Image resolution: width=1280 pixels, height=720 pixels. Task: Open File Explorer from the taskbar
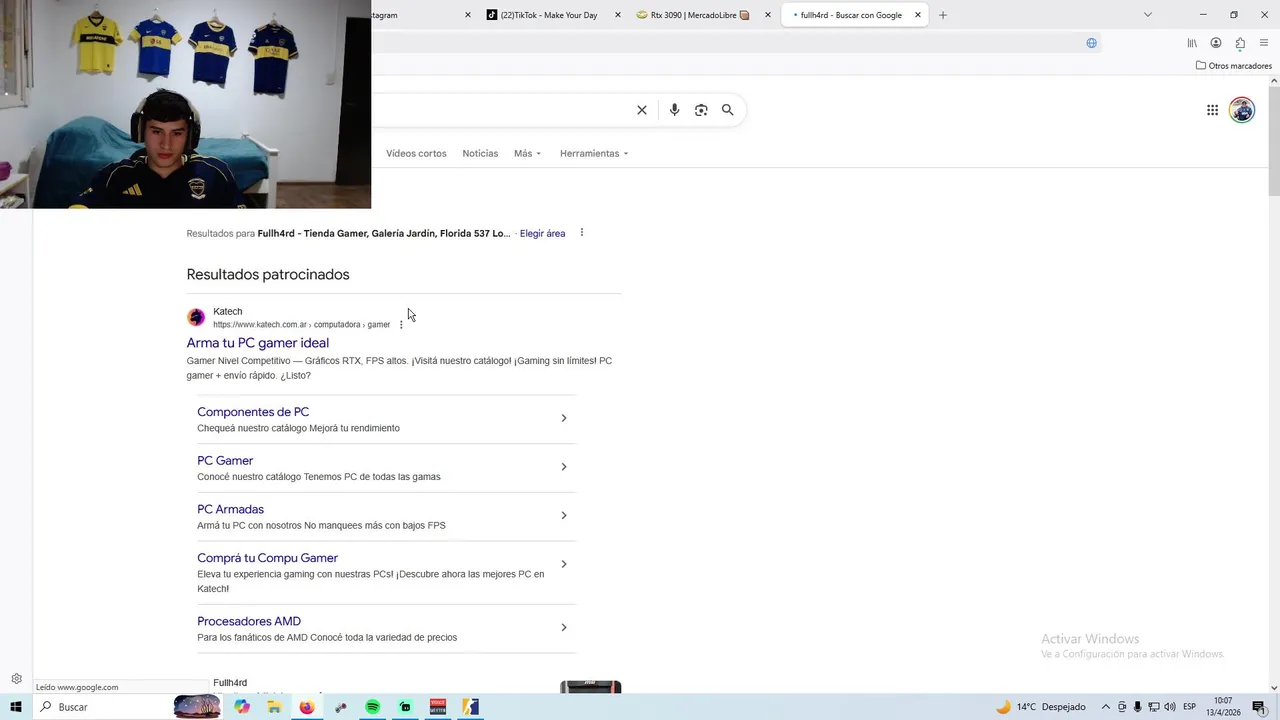click(274, 707)
